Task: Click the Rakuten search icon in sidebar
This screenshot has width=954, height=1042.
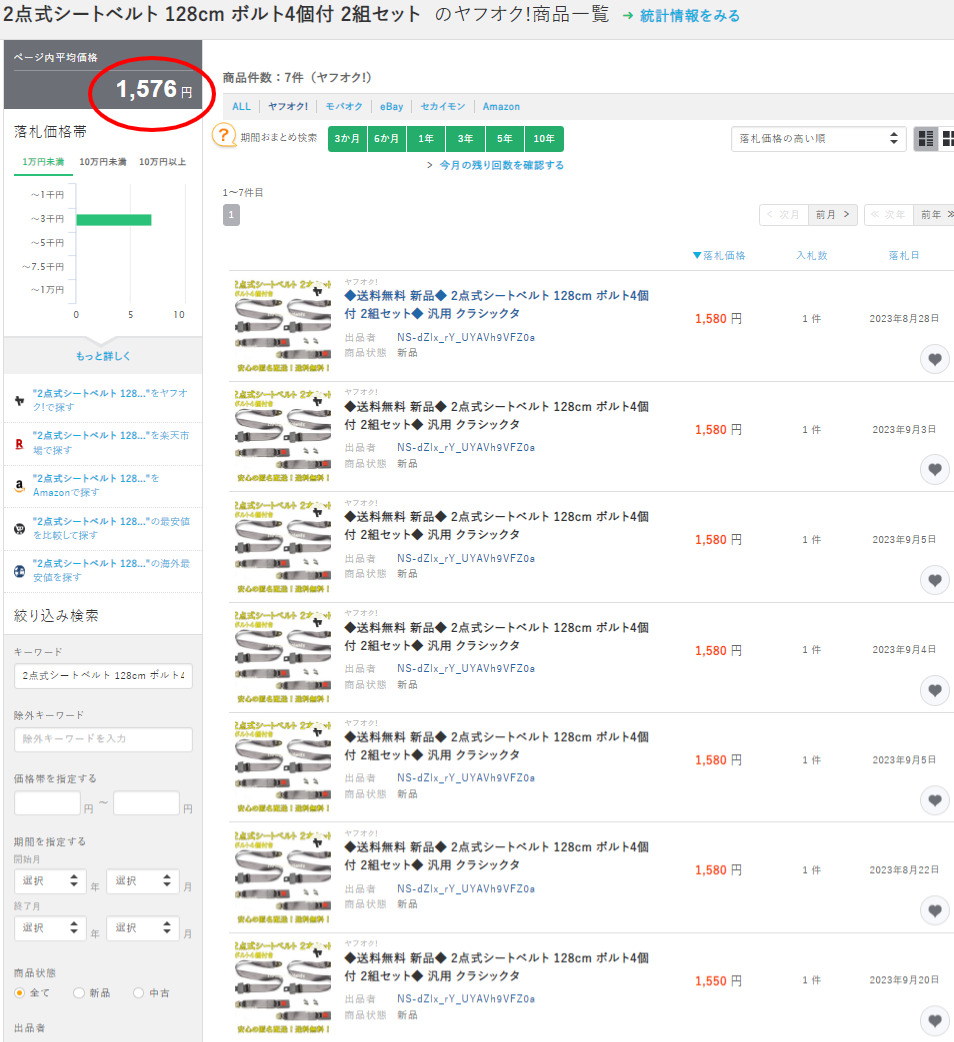Action: click(x=19, y=443)
